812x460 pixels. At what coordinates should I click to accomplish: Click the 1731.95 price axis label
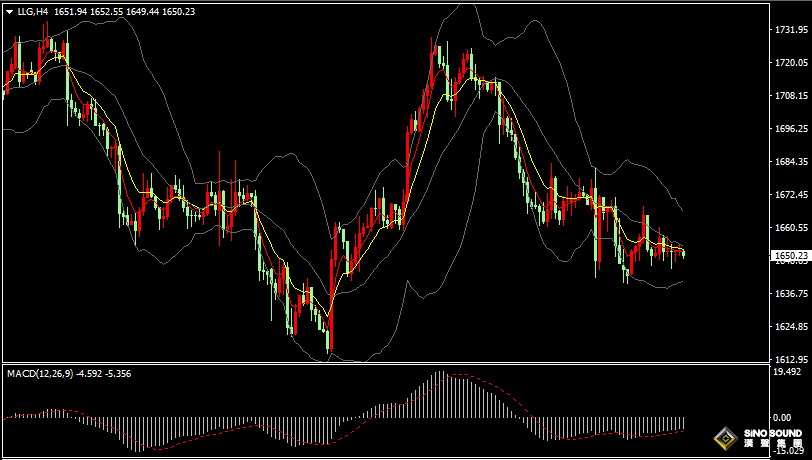pos(791,30)
